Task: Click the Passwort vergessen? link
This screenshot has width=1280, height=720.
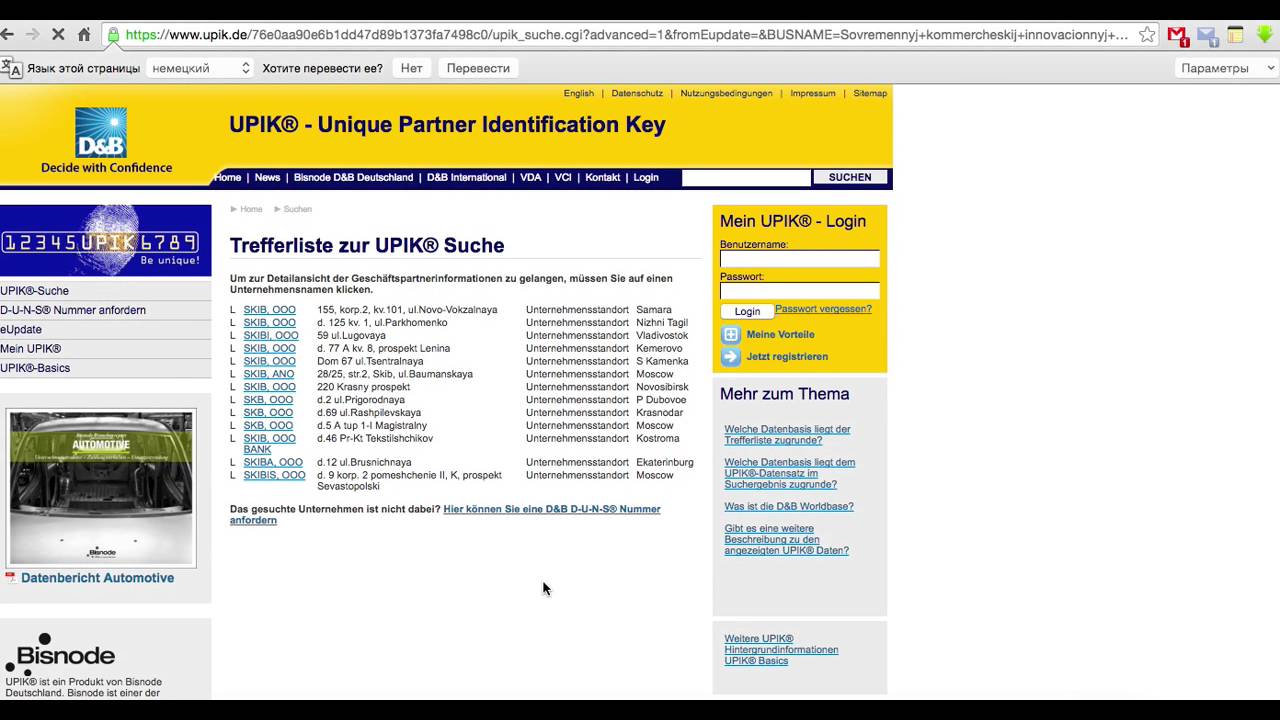Action: coord(823,309)
